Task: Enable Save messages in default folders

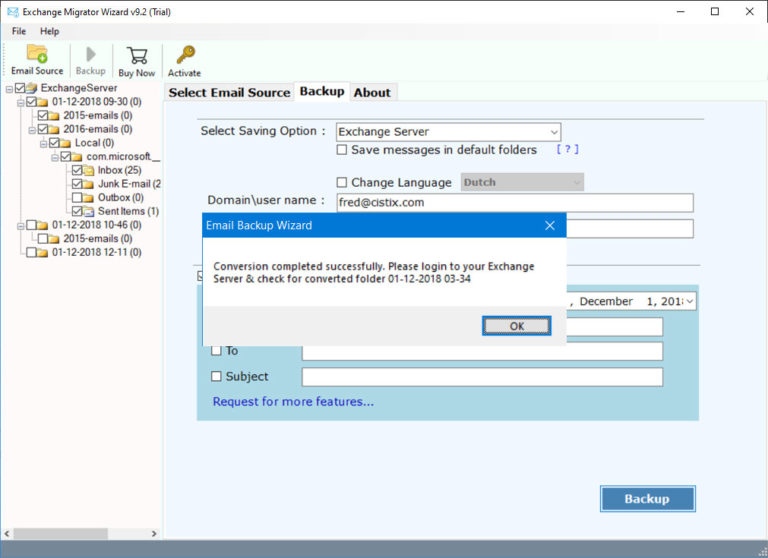Action: 342,150
